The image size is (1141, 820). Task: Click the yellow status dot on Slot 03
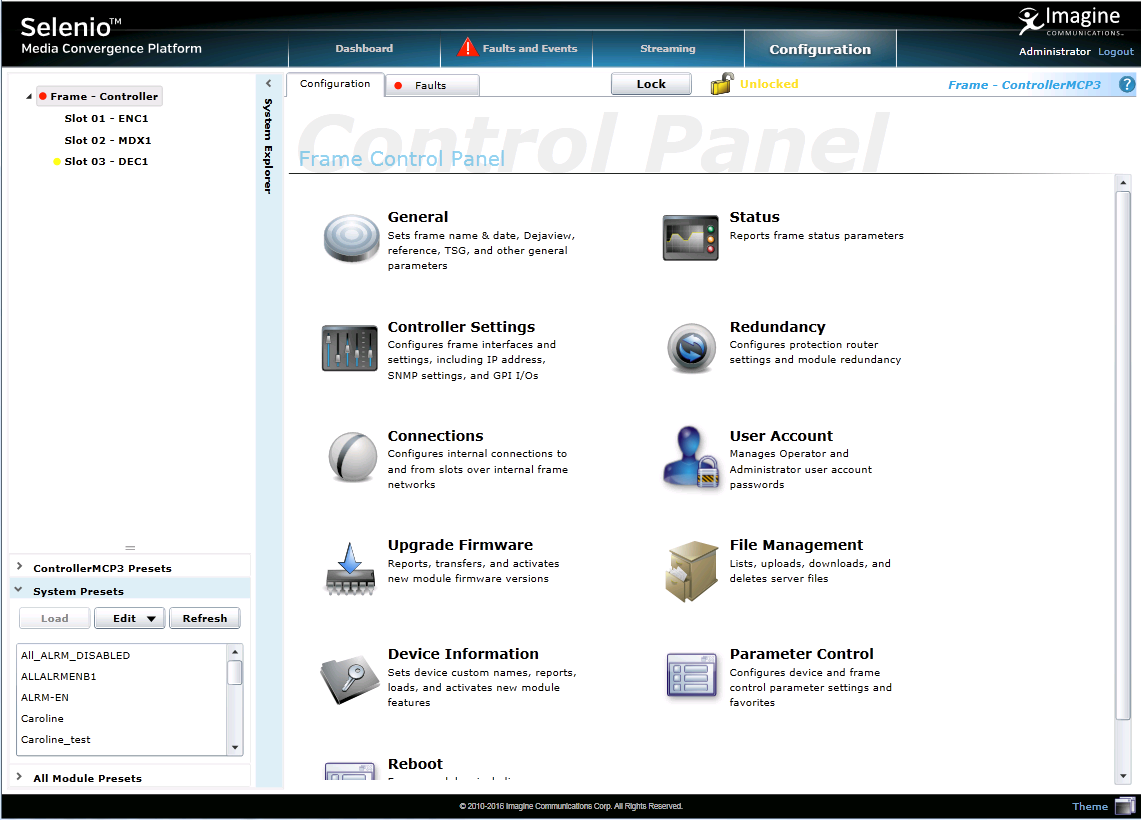click(57, 162)
